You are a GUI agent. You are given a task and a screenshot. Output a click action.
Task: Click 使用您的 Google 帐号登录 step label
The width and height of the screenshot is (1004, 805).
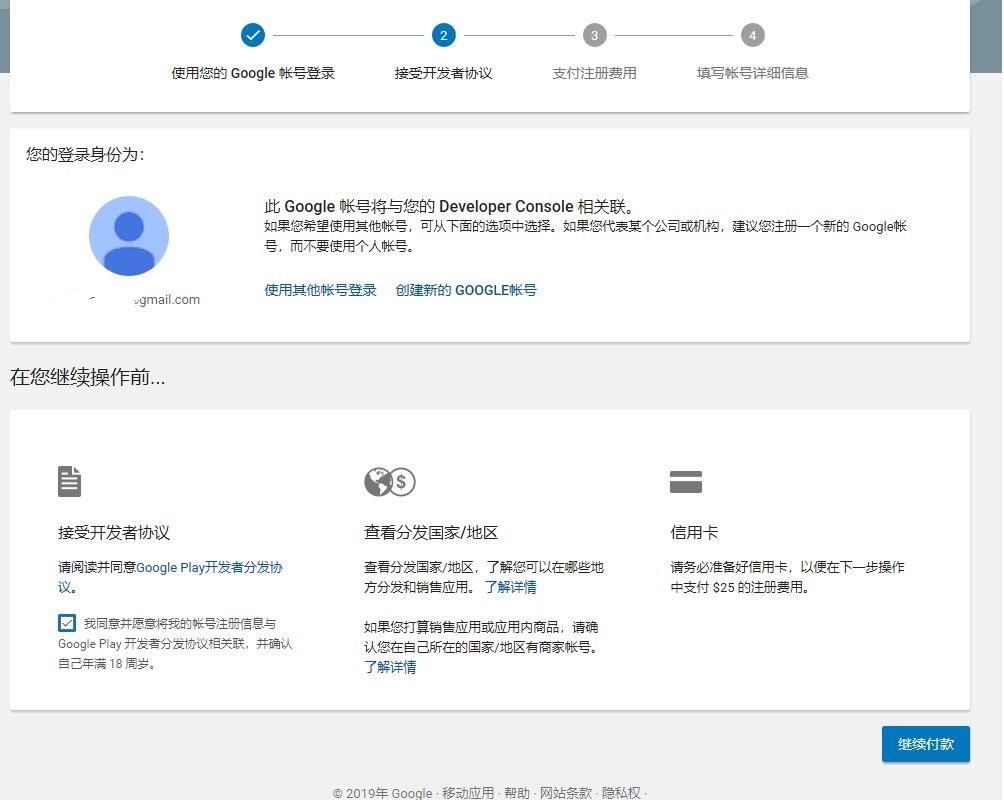[x=253, y=73]
